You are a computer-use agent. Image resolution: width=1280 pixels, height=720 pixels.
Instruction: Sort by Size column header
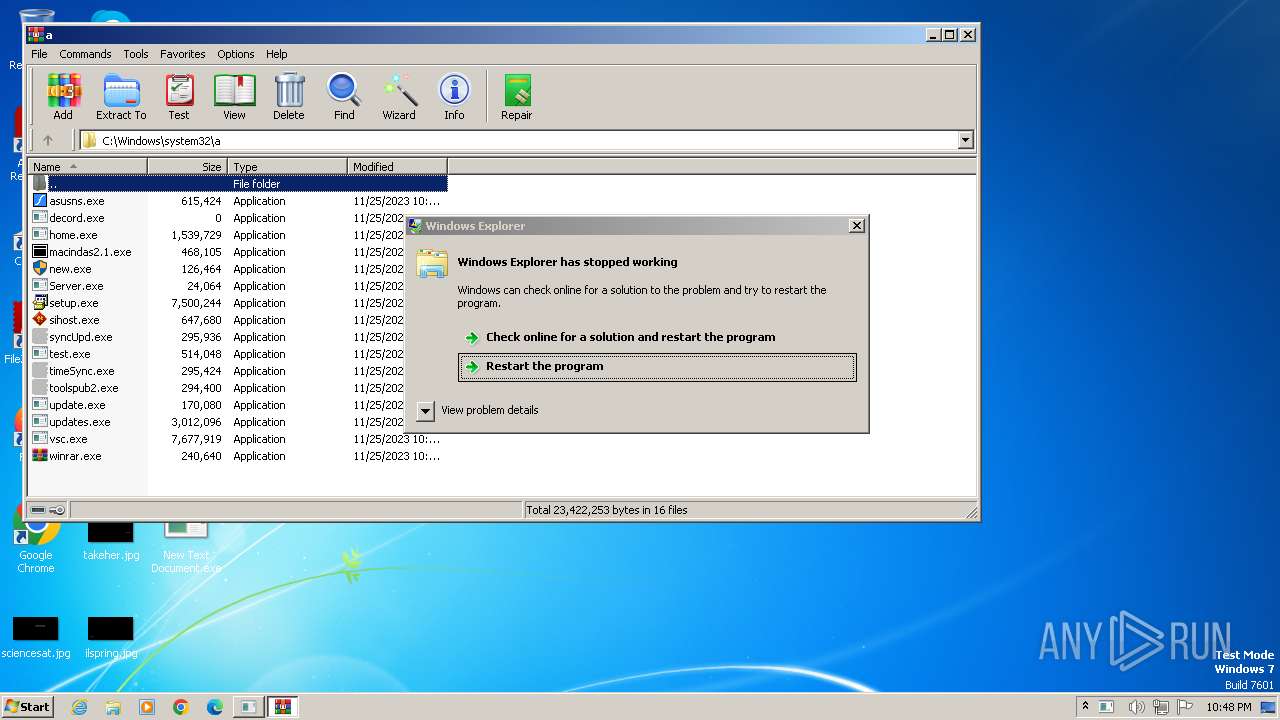pyautogui.click(x=188, y=167)
